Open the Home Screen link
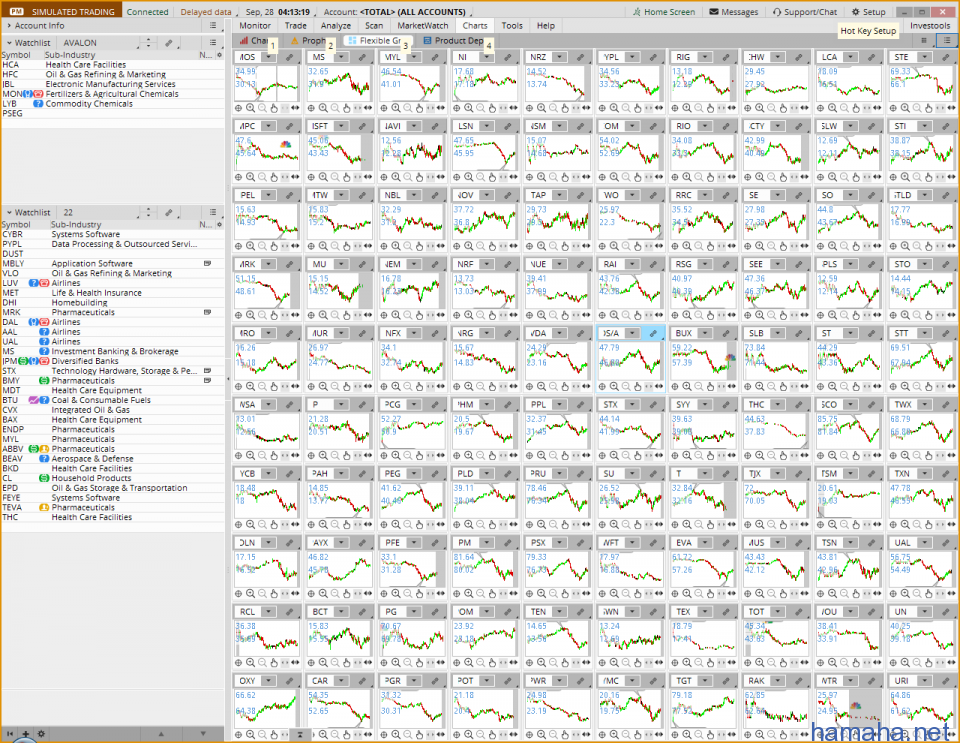Viewport: 960px width, 743px height. click(x=664, y=12)
